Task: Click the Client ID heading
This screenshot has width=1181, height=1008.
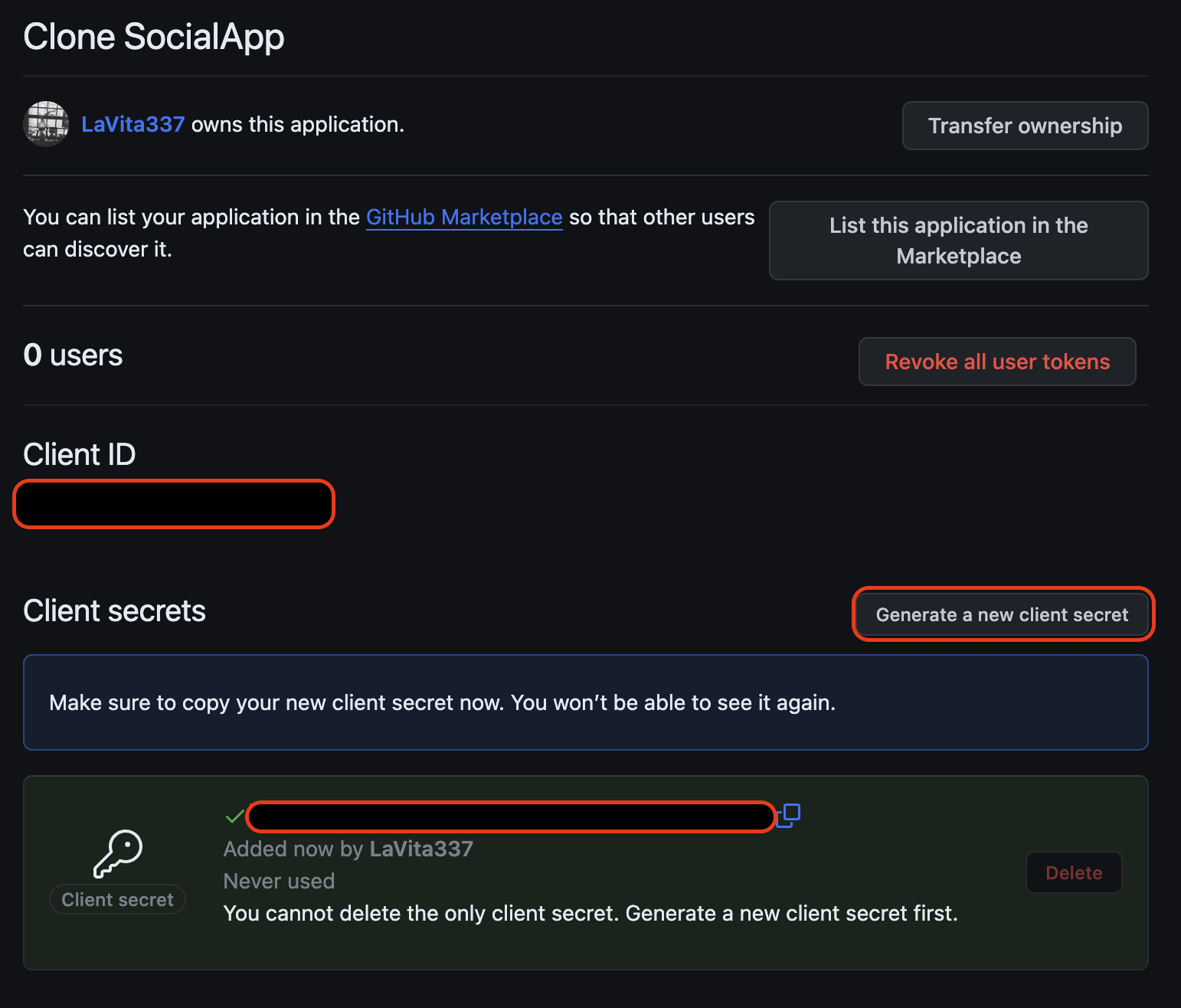Action: click(x=79, y=454)
